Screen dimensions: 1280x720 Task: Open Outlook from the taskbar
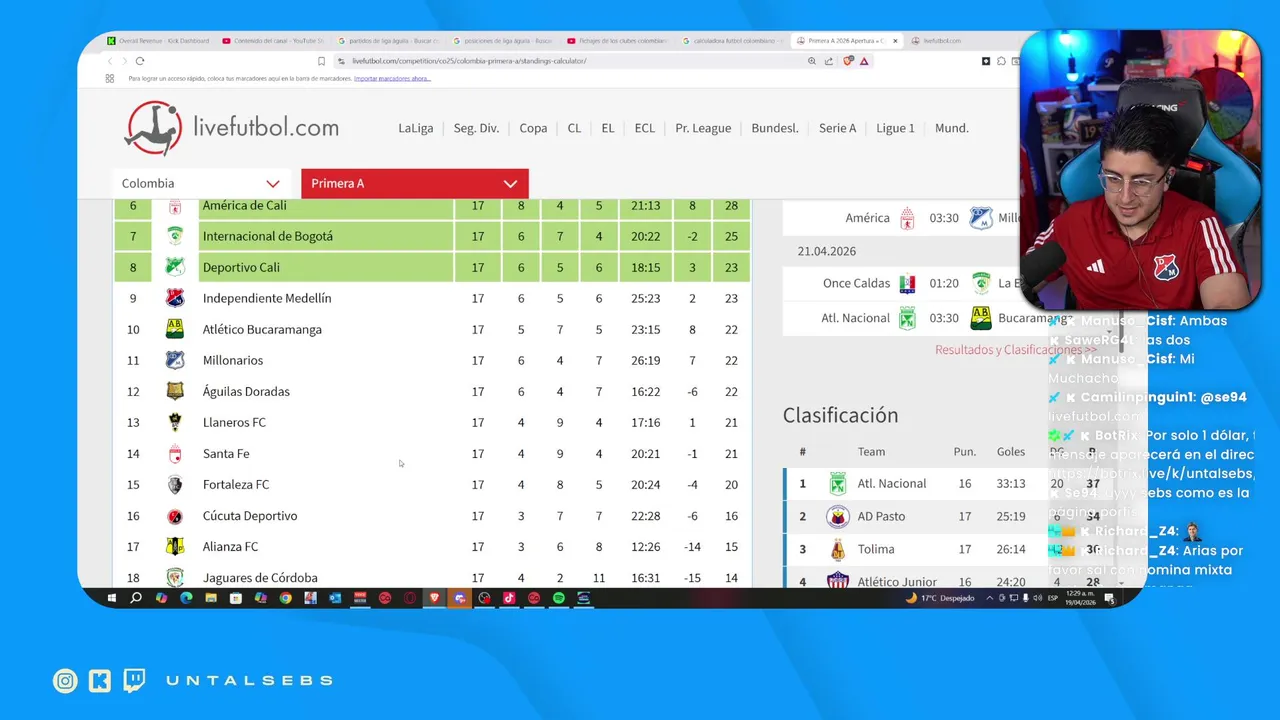tap(335, 598)
